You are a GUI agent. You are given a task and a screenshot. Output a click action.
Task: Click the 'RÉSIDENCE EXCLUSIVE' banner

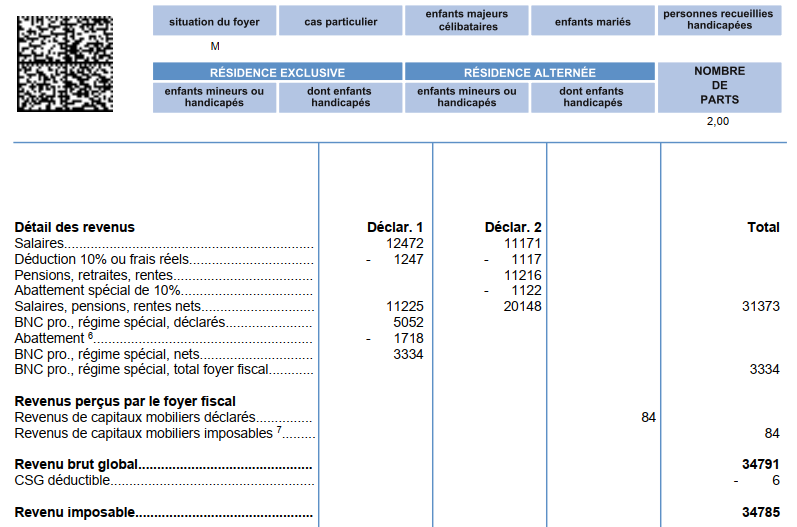point(278,72)
